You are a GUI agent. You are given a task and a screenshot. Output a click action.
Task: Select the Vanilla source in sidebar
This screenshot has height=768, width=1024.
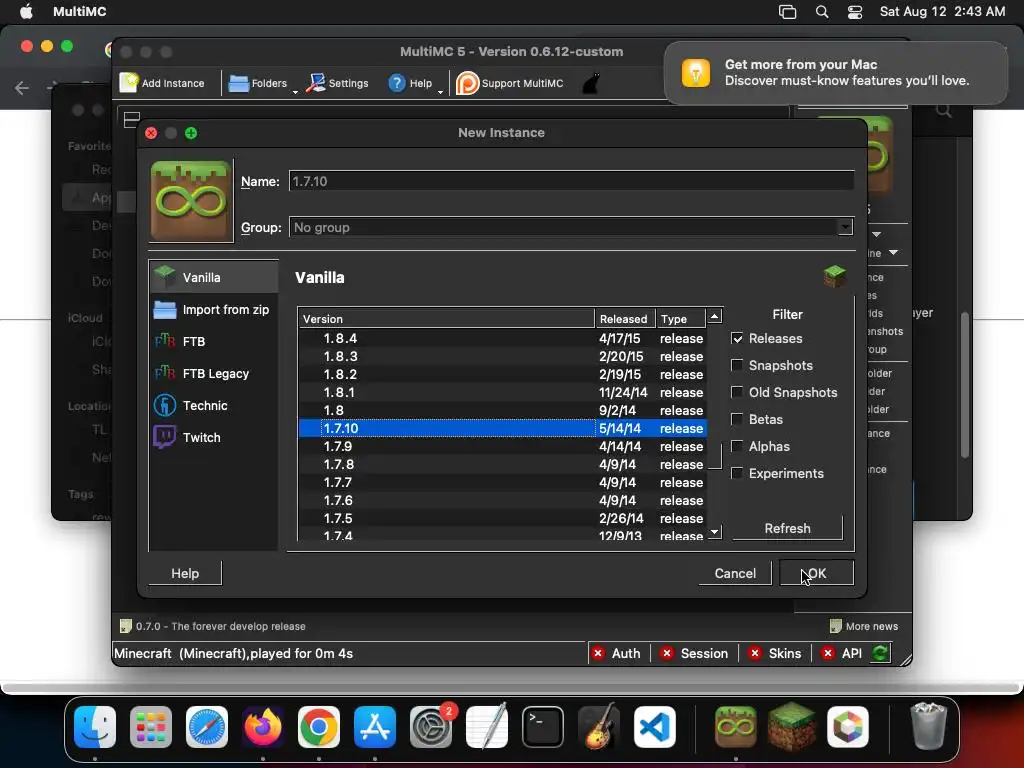[x=214, y=277]
